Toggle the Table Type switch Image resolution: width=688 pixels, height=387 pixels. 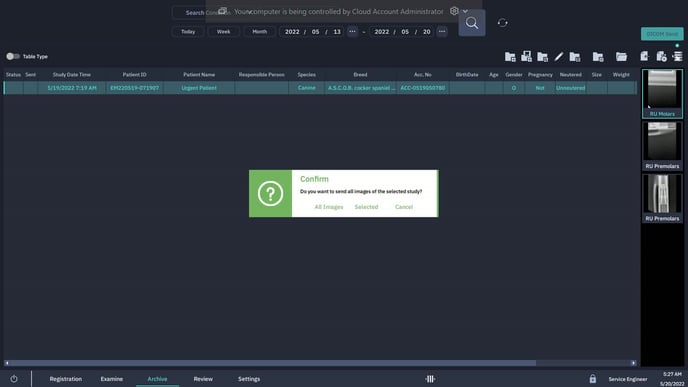tap(13, 56)
